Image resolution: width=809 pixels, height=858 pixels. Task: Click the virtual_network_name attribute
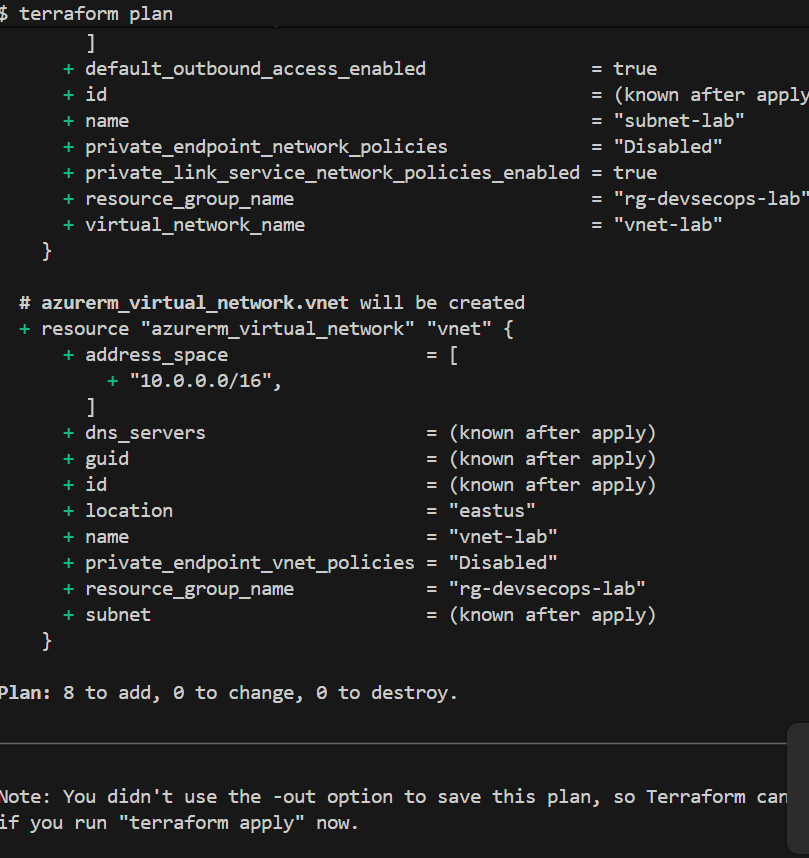195,225
